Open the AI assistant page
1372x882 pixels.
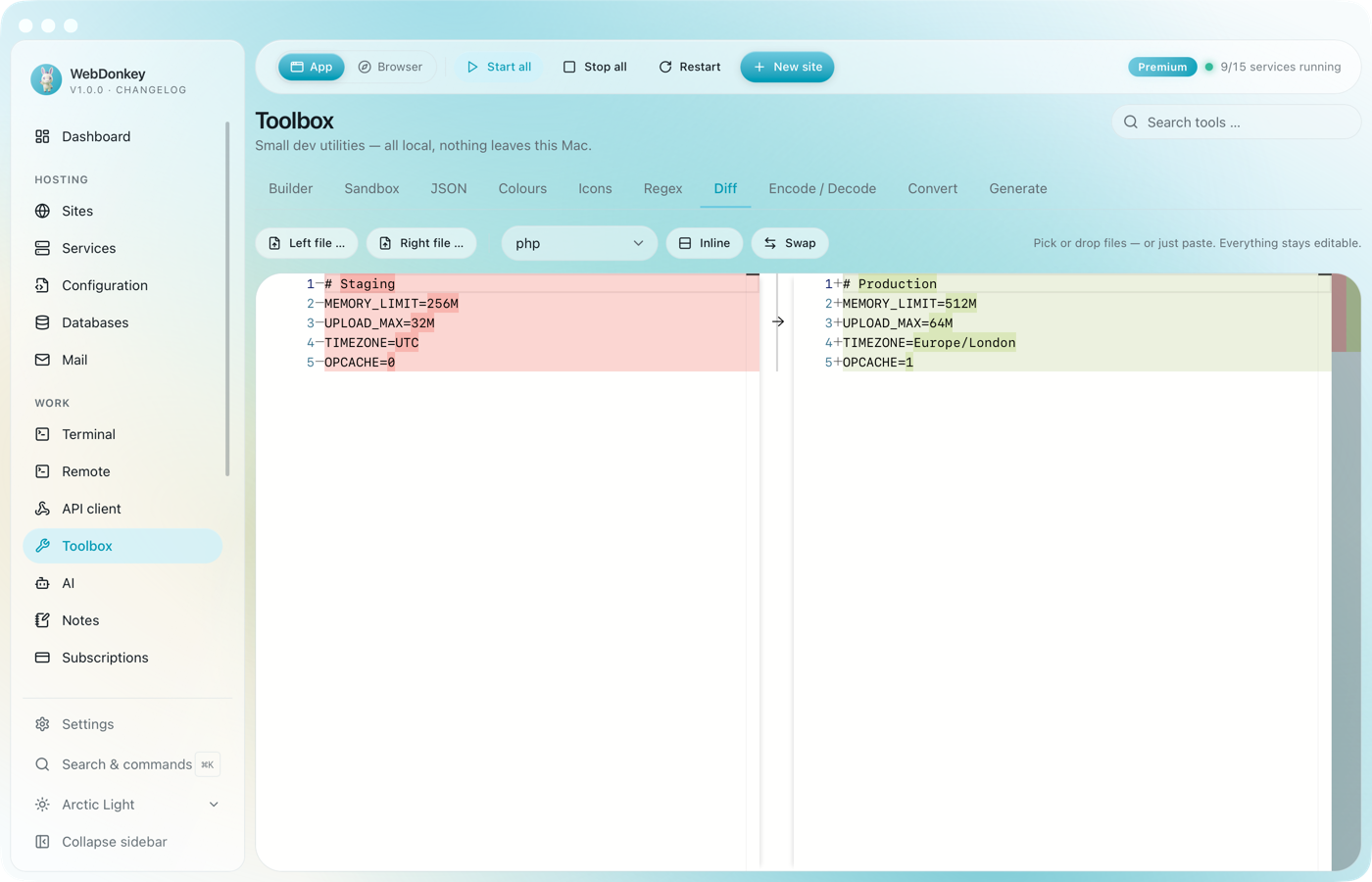122,583
